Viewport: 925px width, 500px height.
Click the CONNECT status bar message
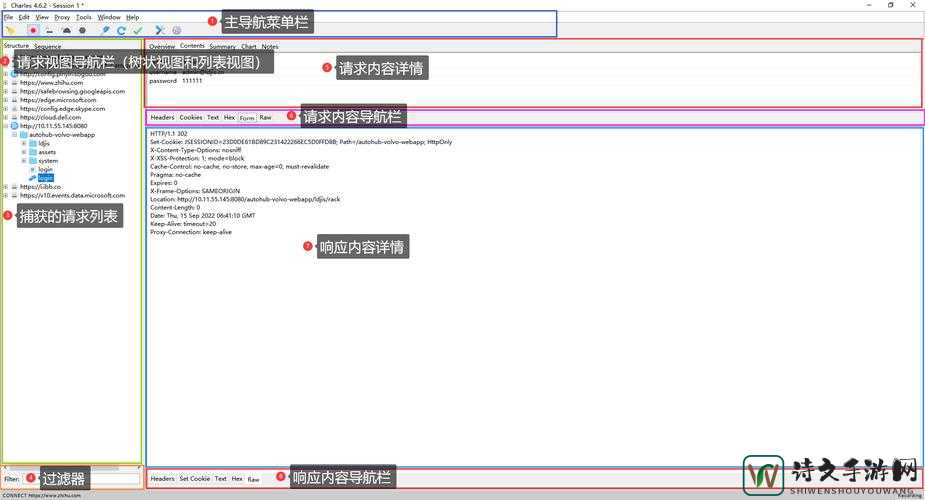point(41,495)
